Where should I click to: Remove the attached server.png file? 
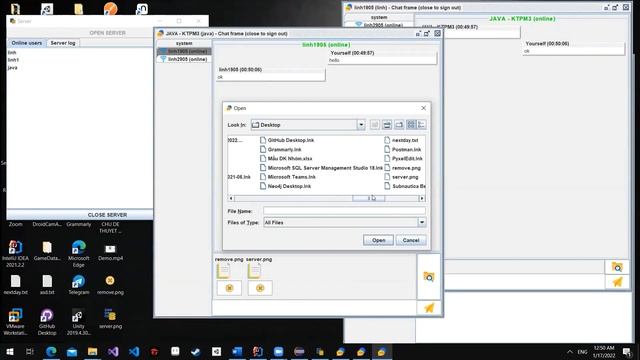[x=260, y=288]
